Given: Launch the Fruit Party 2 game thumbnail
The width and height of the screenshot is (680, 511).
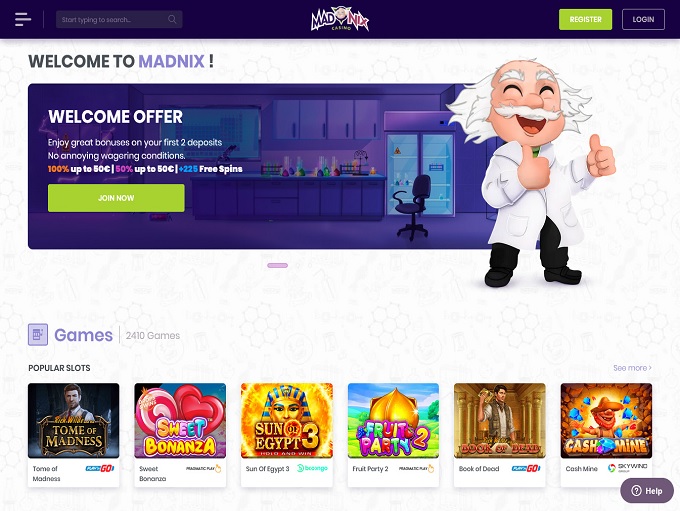Looking at the screenshot, I should coord(393,420).
